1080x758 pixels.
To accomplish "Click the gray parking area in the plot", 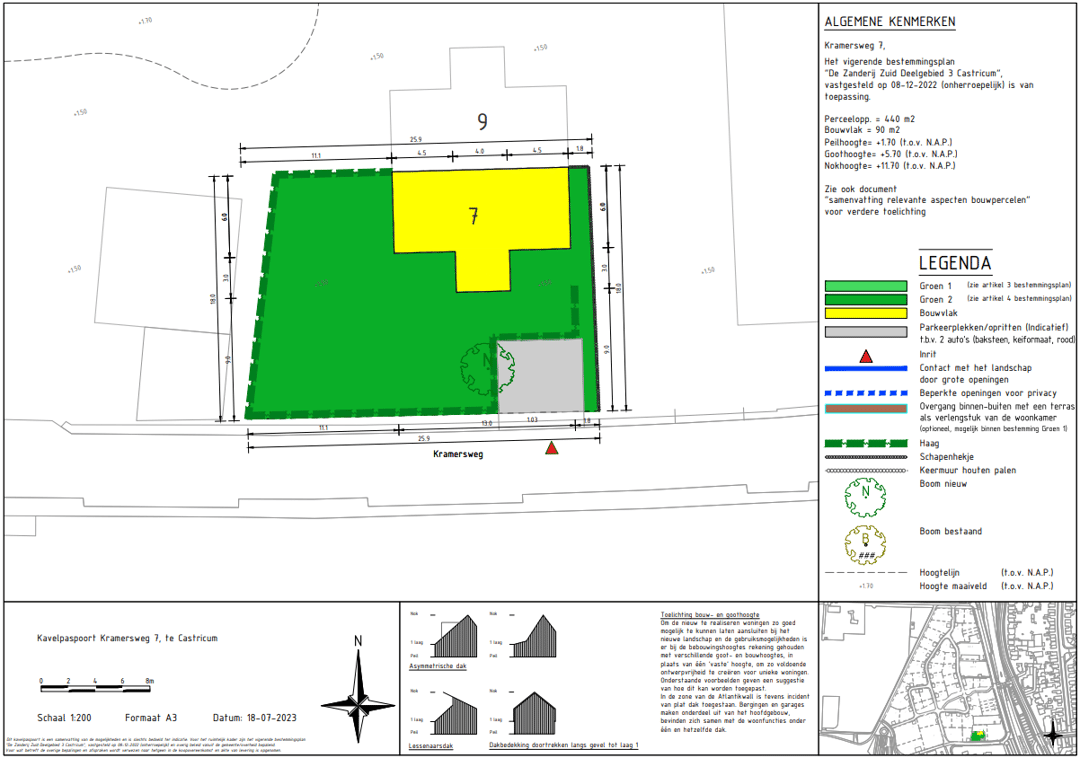I will click(540, 375).
